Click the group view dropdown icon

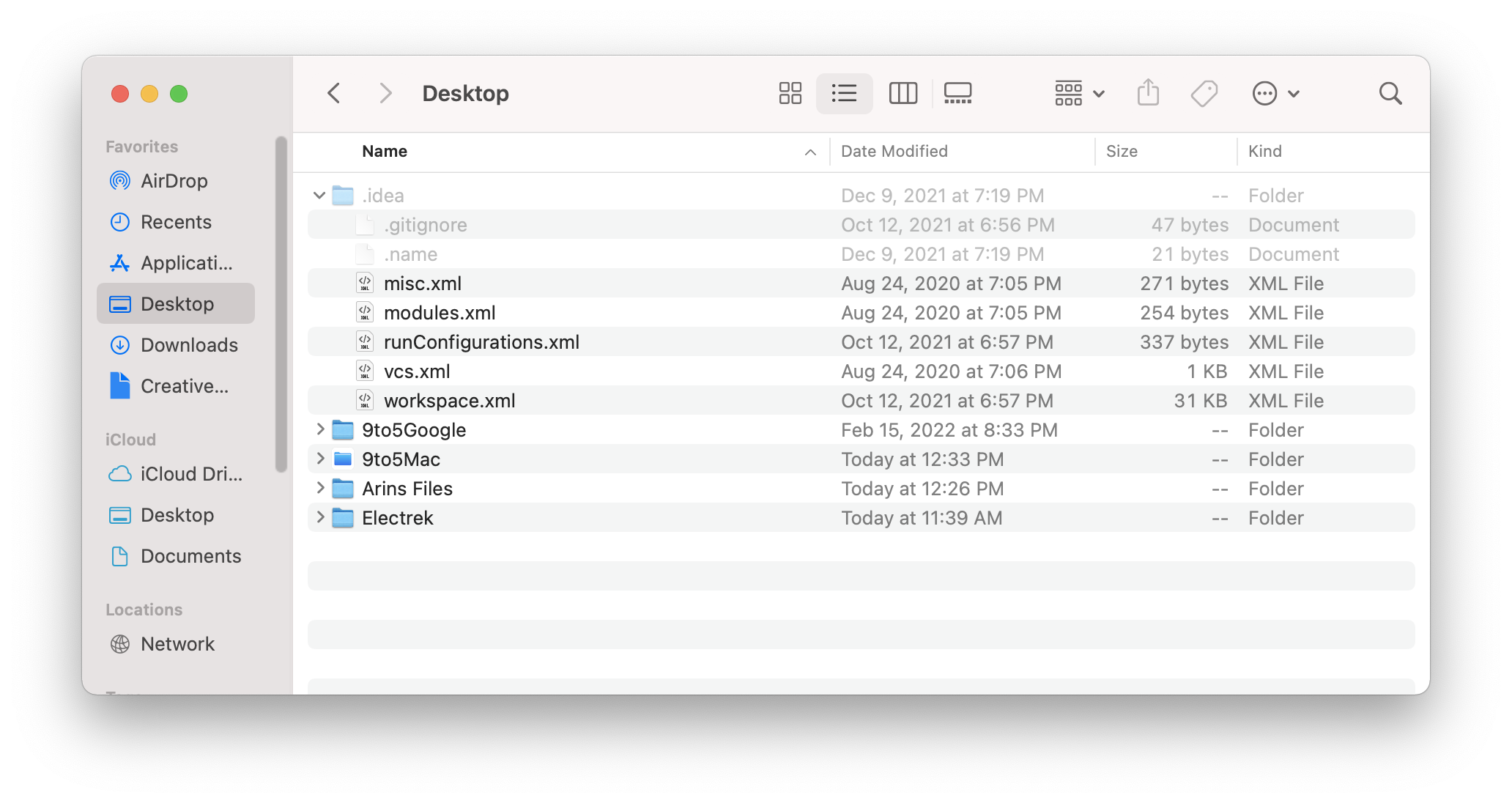pyautogui.click(x=1078, y=92)
